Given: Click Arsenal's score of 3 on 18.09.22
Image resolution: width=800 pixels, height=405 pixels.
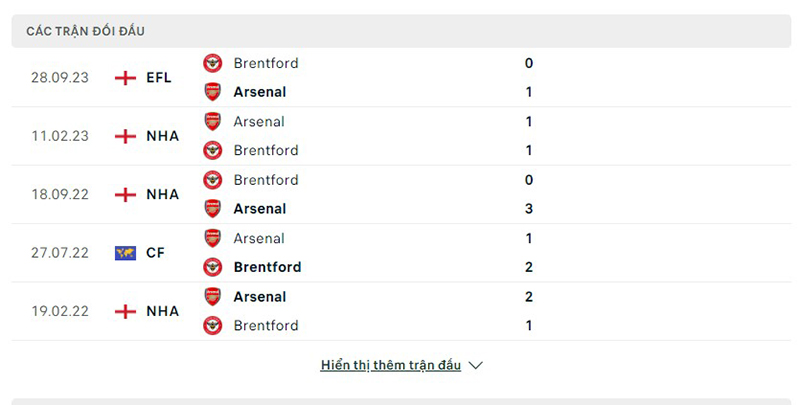Looking at the screenshot, I should [x=528, y=209].
